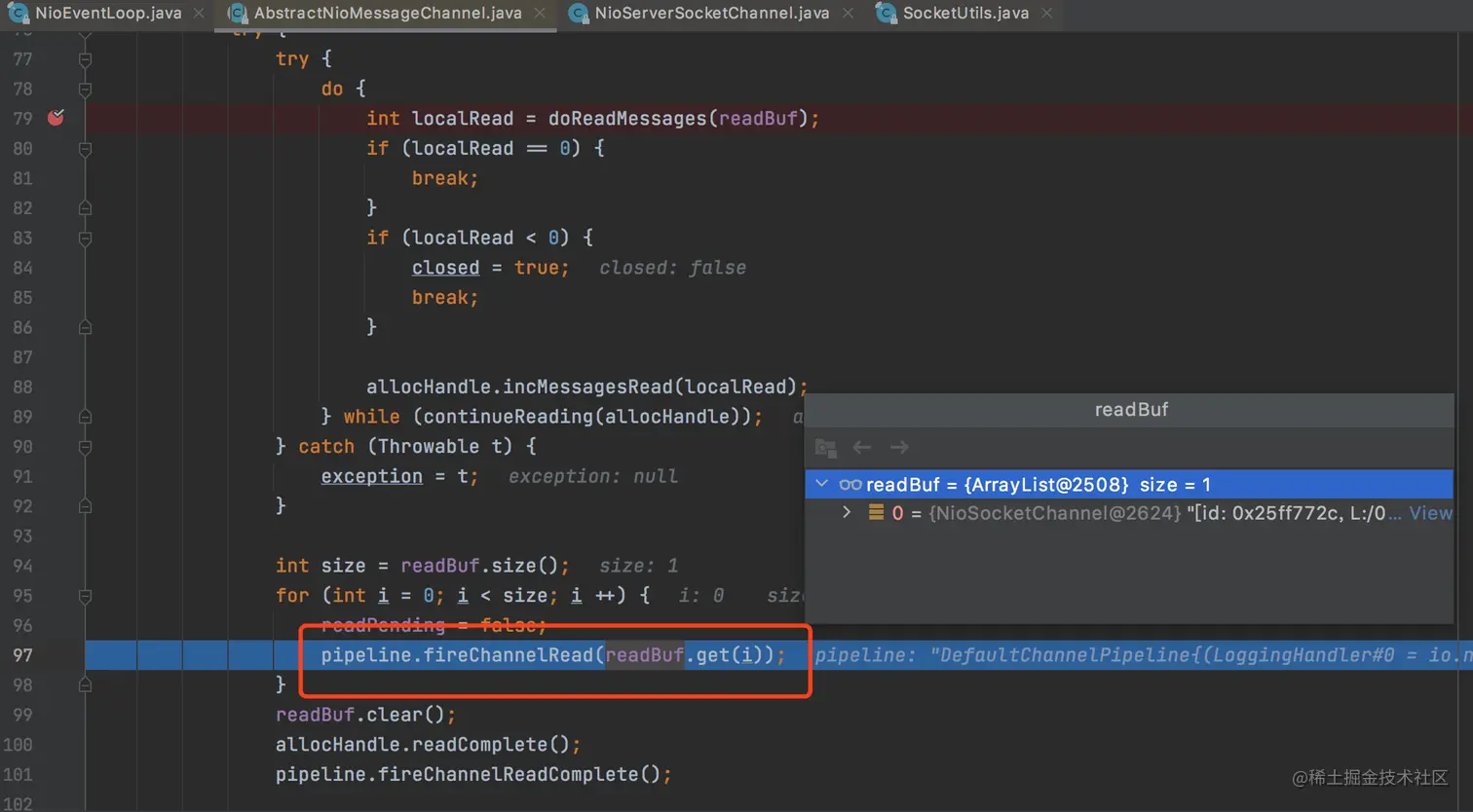The height and width of the screenshot is (812, 1473).
Task: Expand the NioSocketChannel element 0 node
Action: [x=847, y=512]
